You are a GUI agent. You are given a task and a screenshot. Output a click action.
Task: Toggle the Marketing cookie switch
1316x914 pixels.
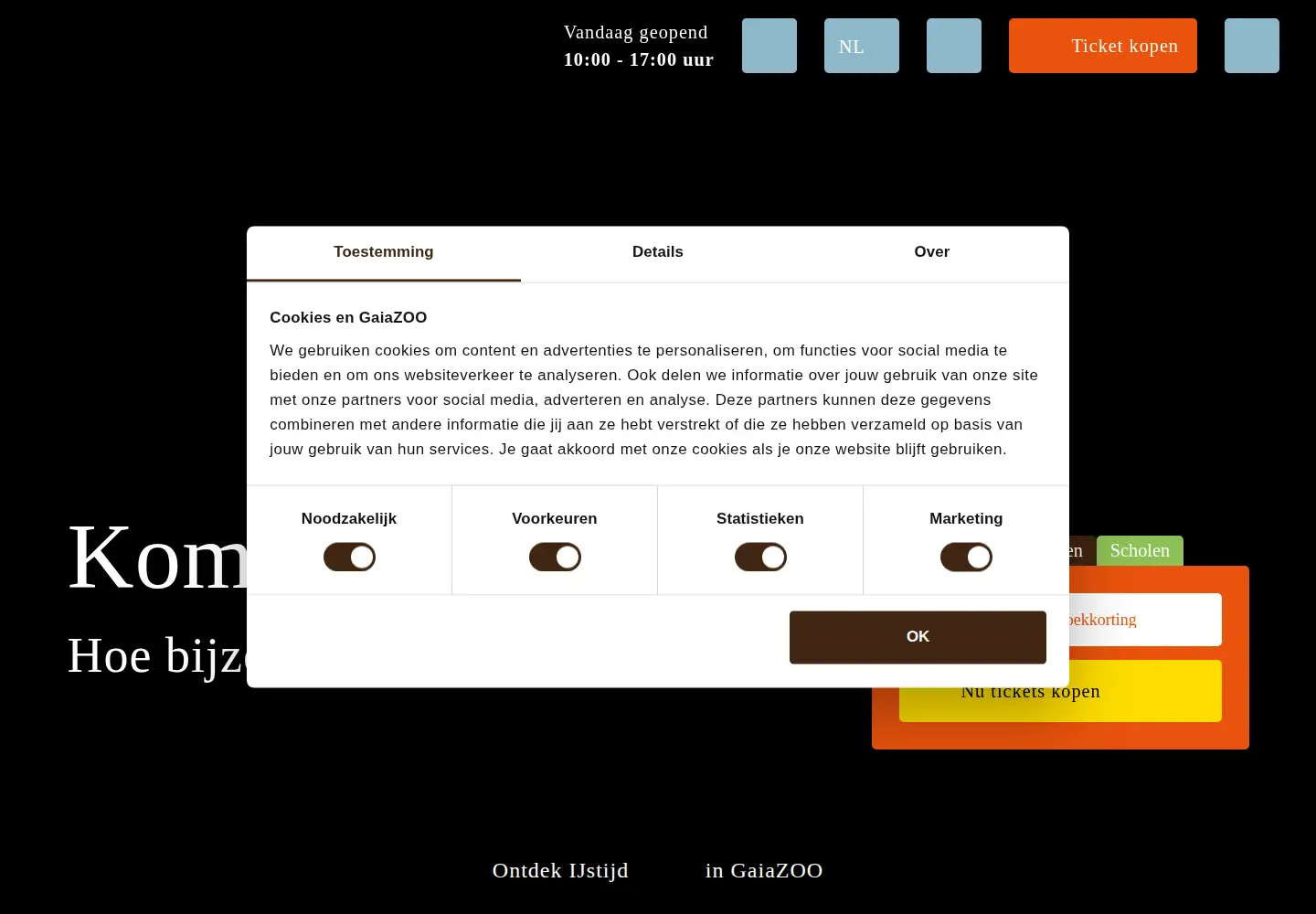coord(966,557)
